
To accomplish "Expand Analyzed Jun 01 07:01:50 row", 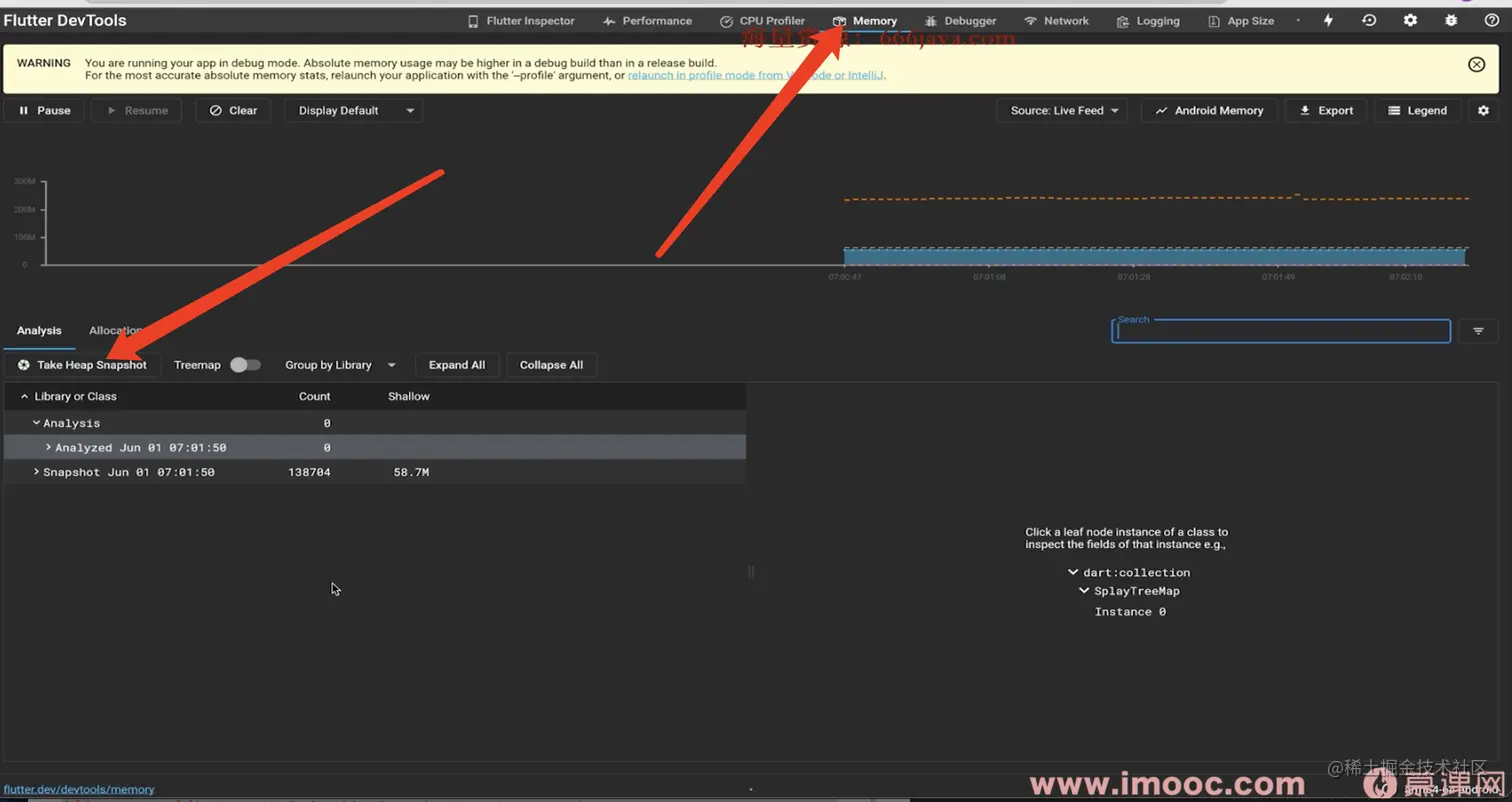I will click(x=48, y=447).
